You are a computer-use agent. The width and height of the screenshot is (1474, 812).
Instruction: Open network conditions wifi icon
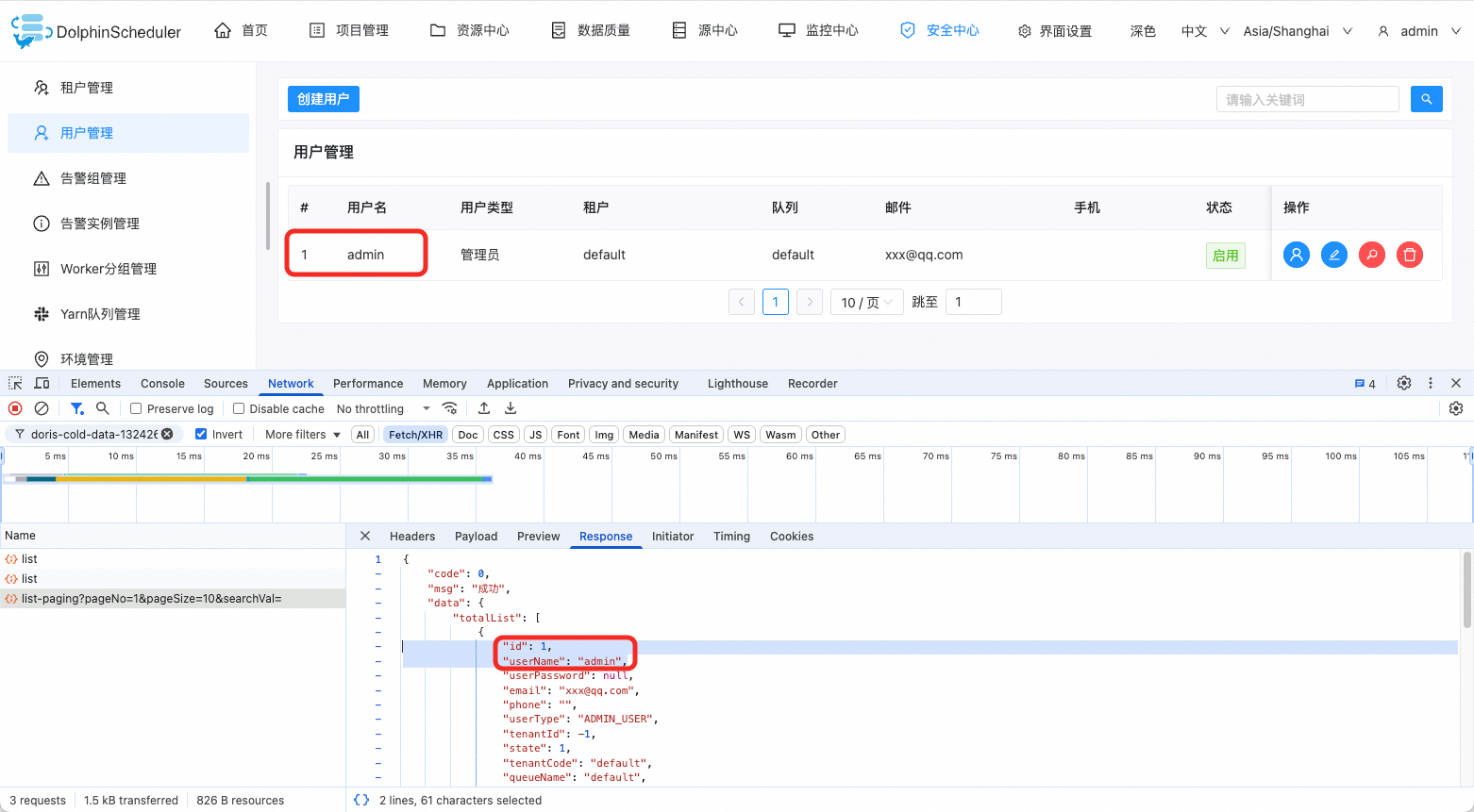click(x=450, y=408)
